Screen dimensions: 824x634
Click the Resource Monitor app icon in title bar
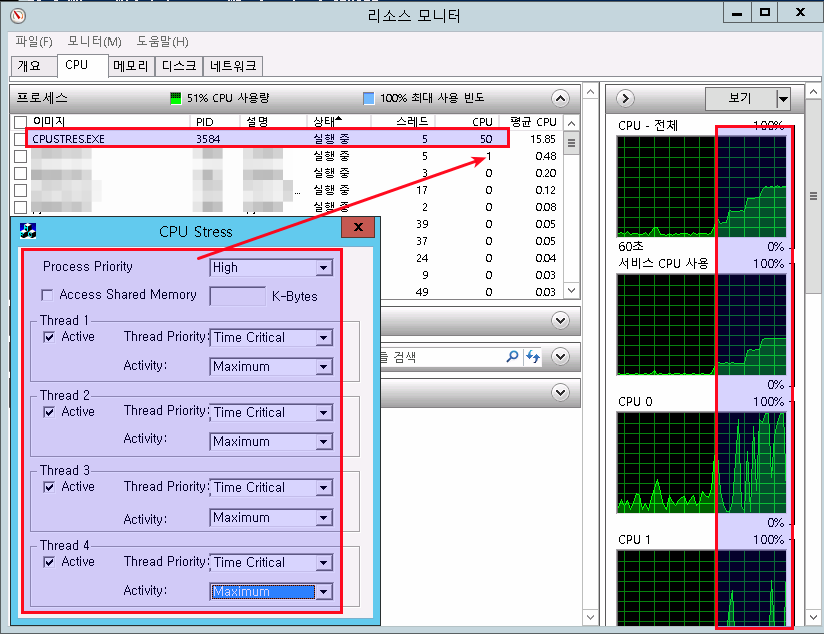pos(18,16)
